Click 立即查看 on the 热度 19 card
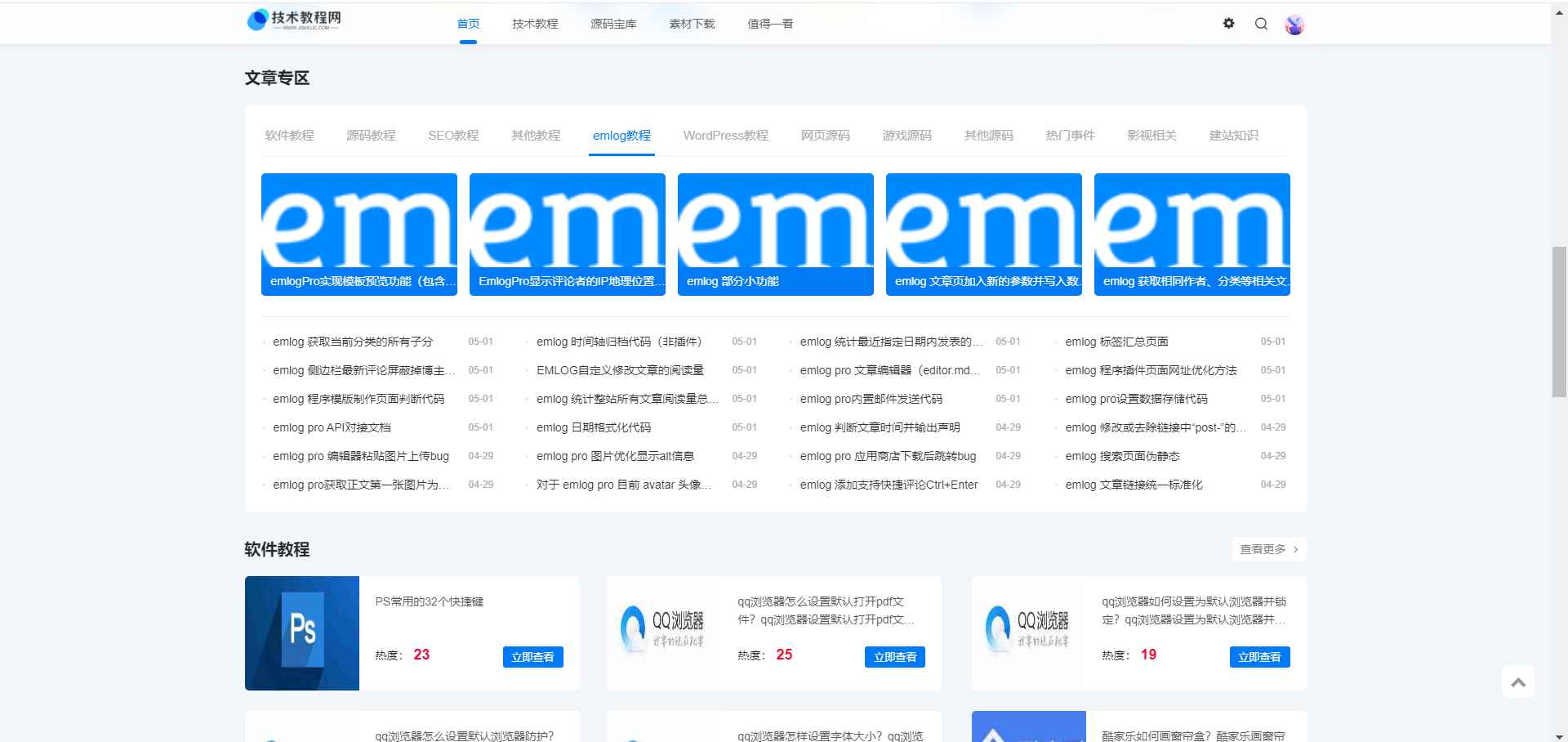Screen dimensions: 1568x742 tap(1259, 657)
